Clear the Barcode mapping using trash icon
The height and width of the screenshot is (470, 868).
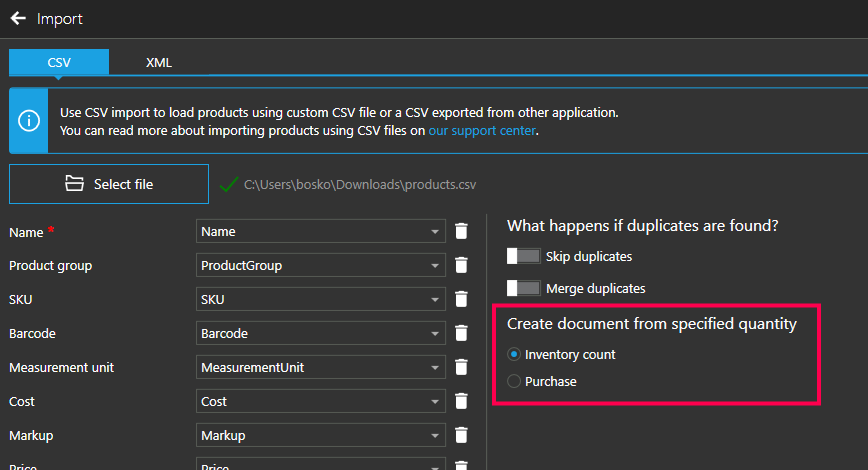(x=461, y=334)
